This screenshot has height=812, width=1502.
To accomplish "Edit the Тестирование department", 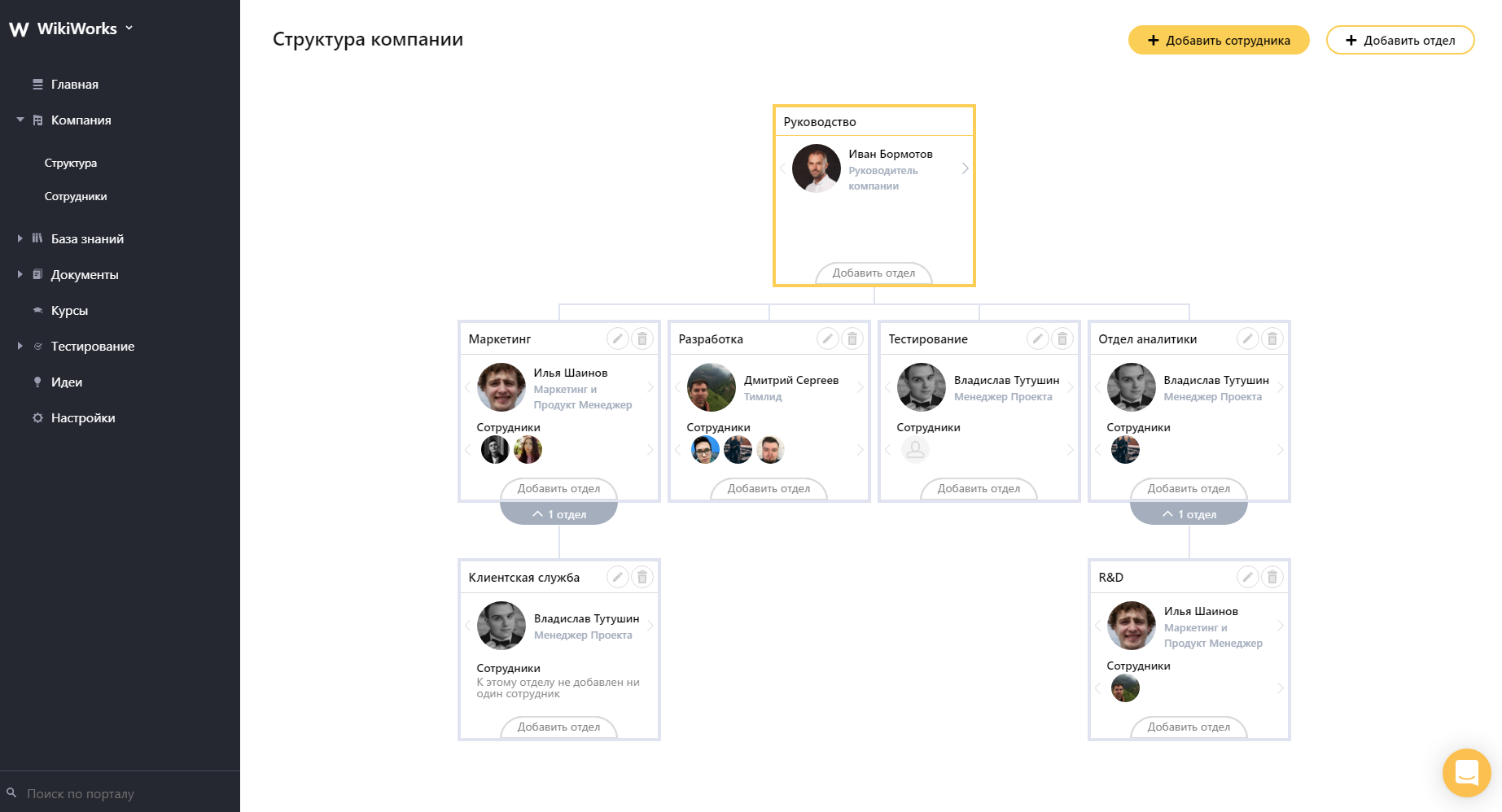I will pyautogui.click(x=1038, y=338).
